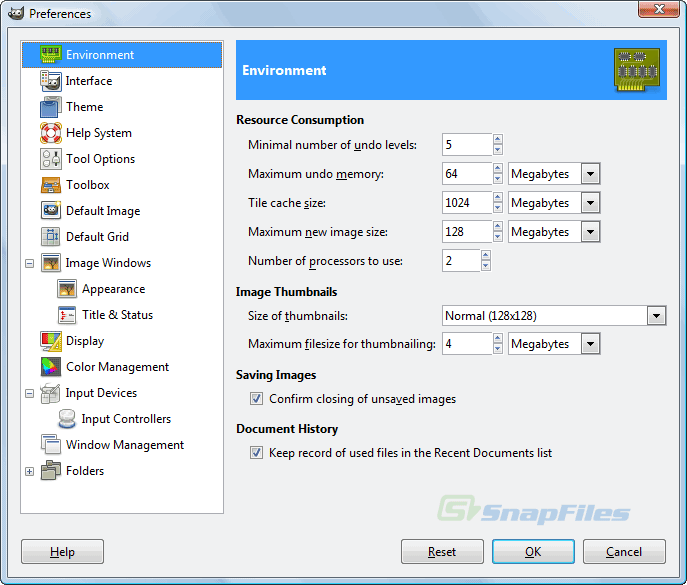Toggle Confirm closing of unsaved images
Viewport: 687px width, 585px height.
pos(257,399)
